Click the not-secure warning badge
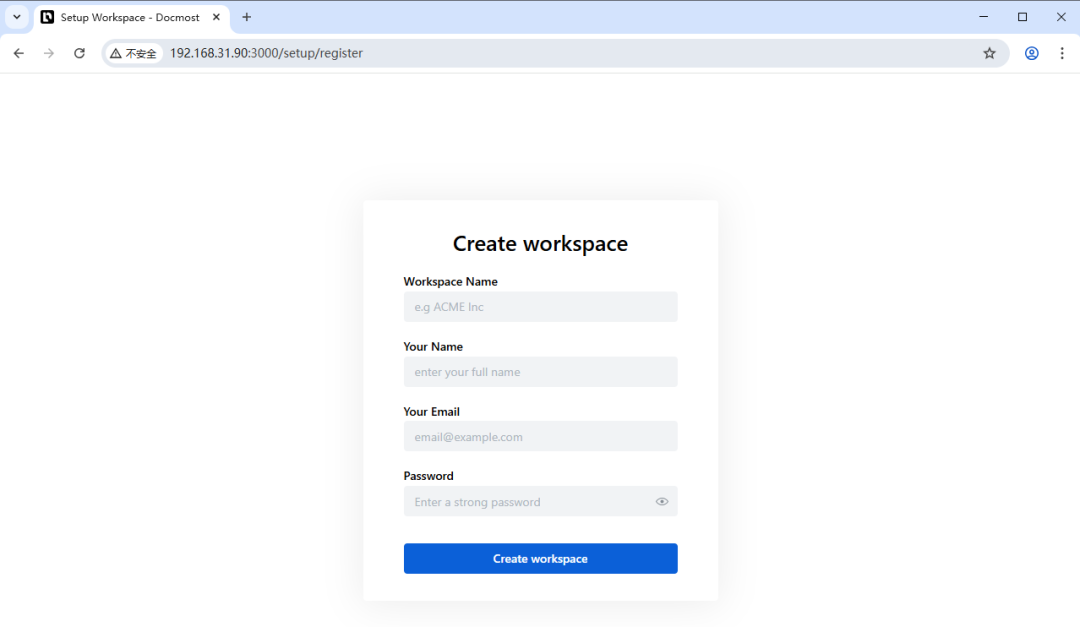 134,53
